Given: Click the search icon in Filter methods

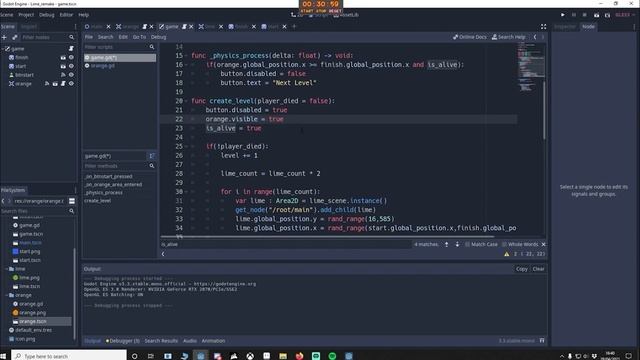Looking at the screenshot, I should (x=152, y=166).
